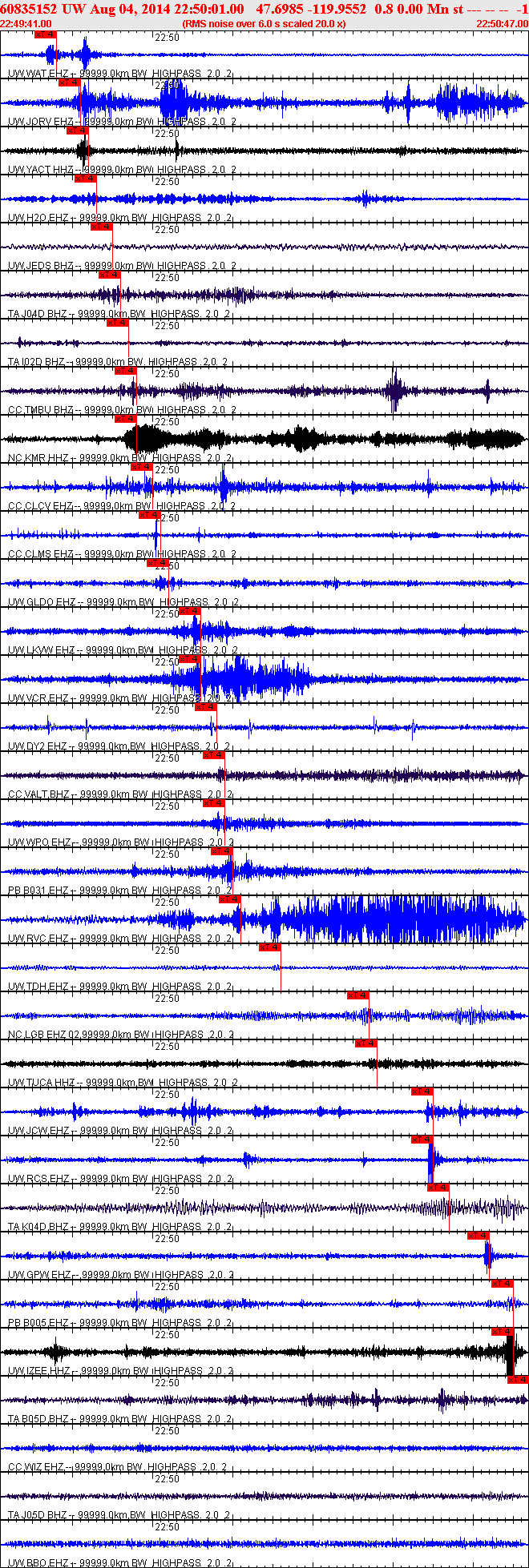Choose the xT 4 marker on UW.RVC trace
Screen dimensions: 529x1568
[230, 899]
